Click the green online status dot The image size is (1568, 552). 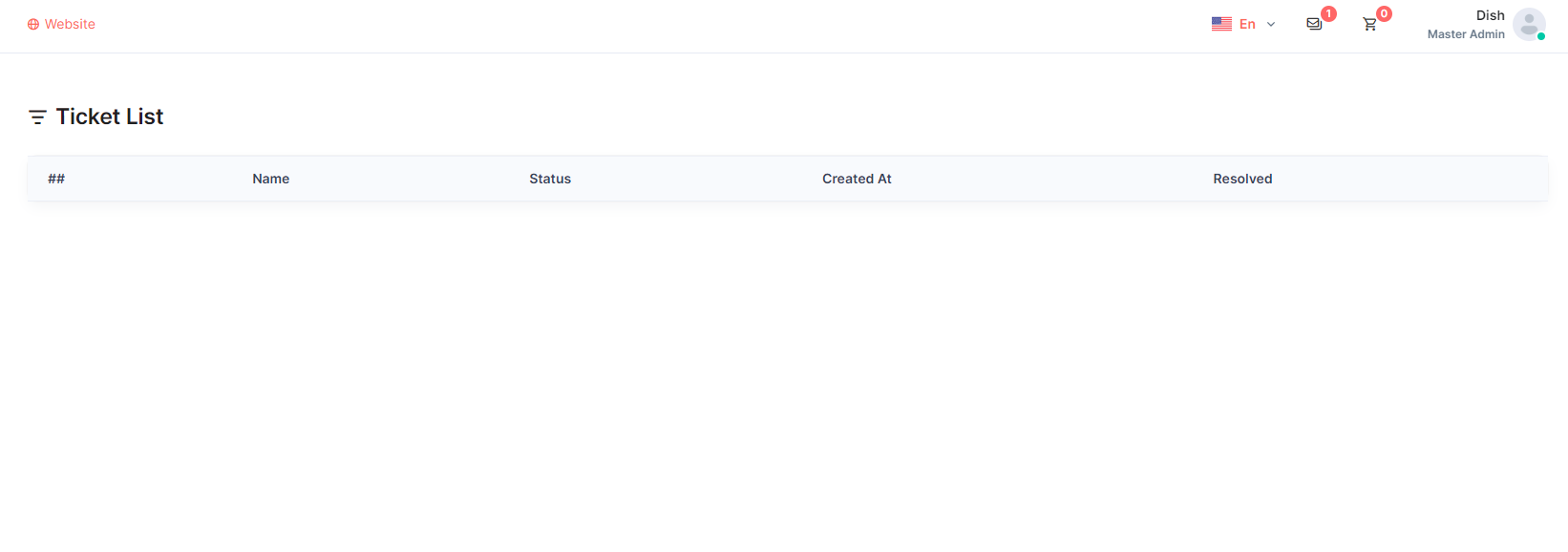pyautogui.click(x=1541, y=36)
